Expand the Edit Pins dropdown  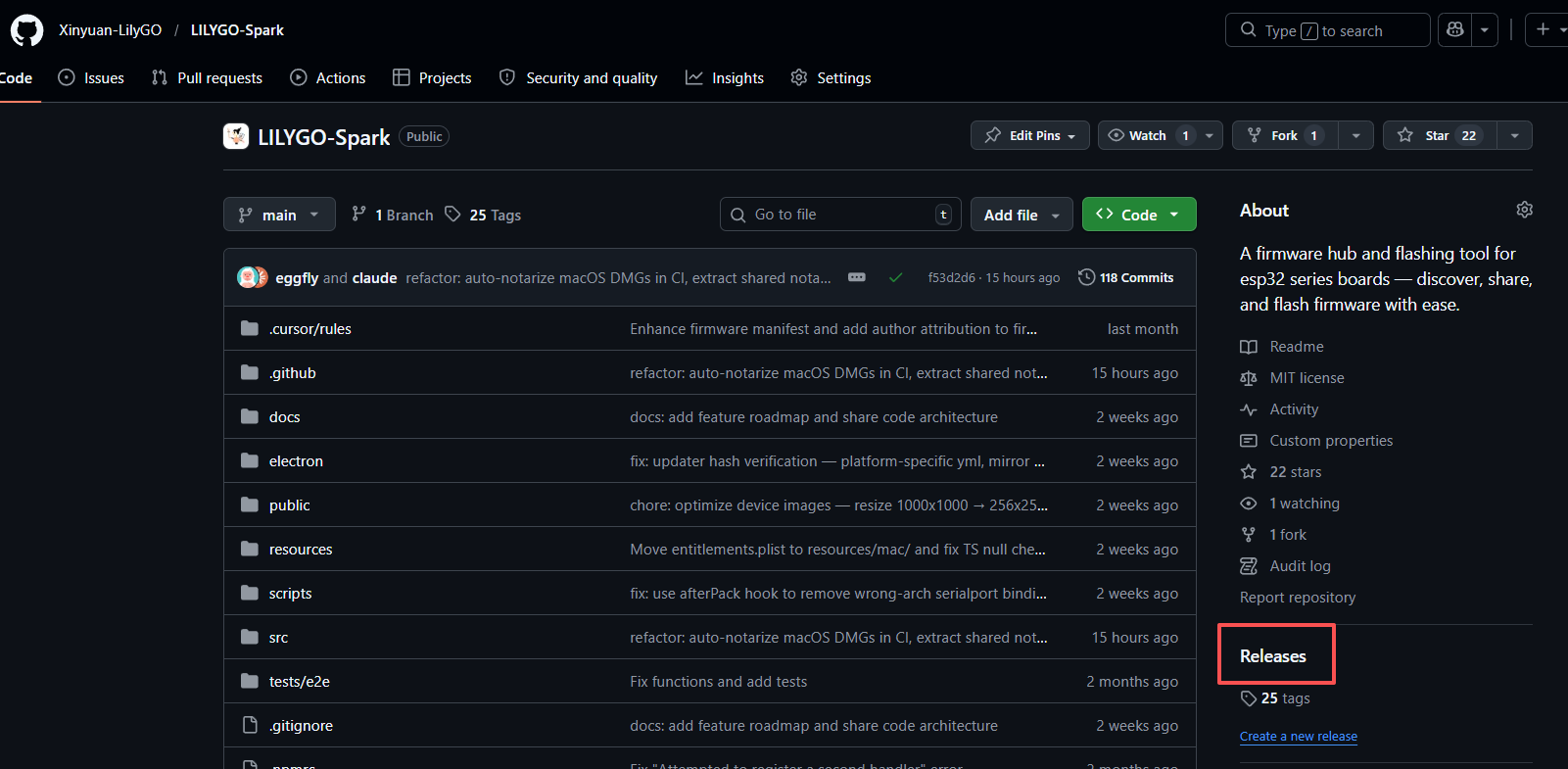coord(1030,135)
